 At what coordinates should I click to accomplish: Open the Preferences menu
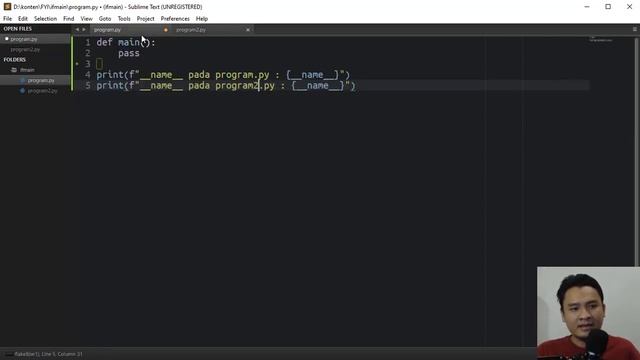175,19
